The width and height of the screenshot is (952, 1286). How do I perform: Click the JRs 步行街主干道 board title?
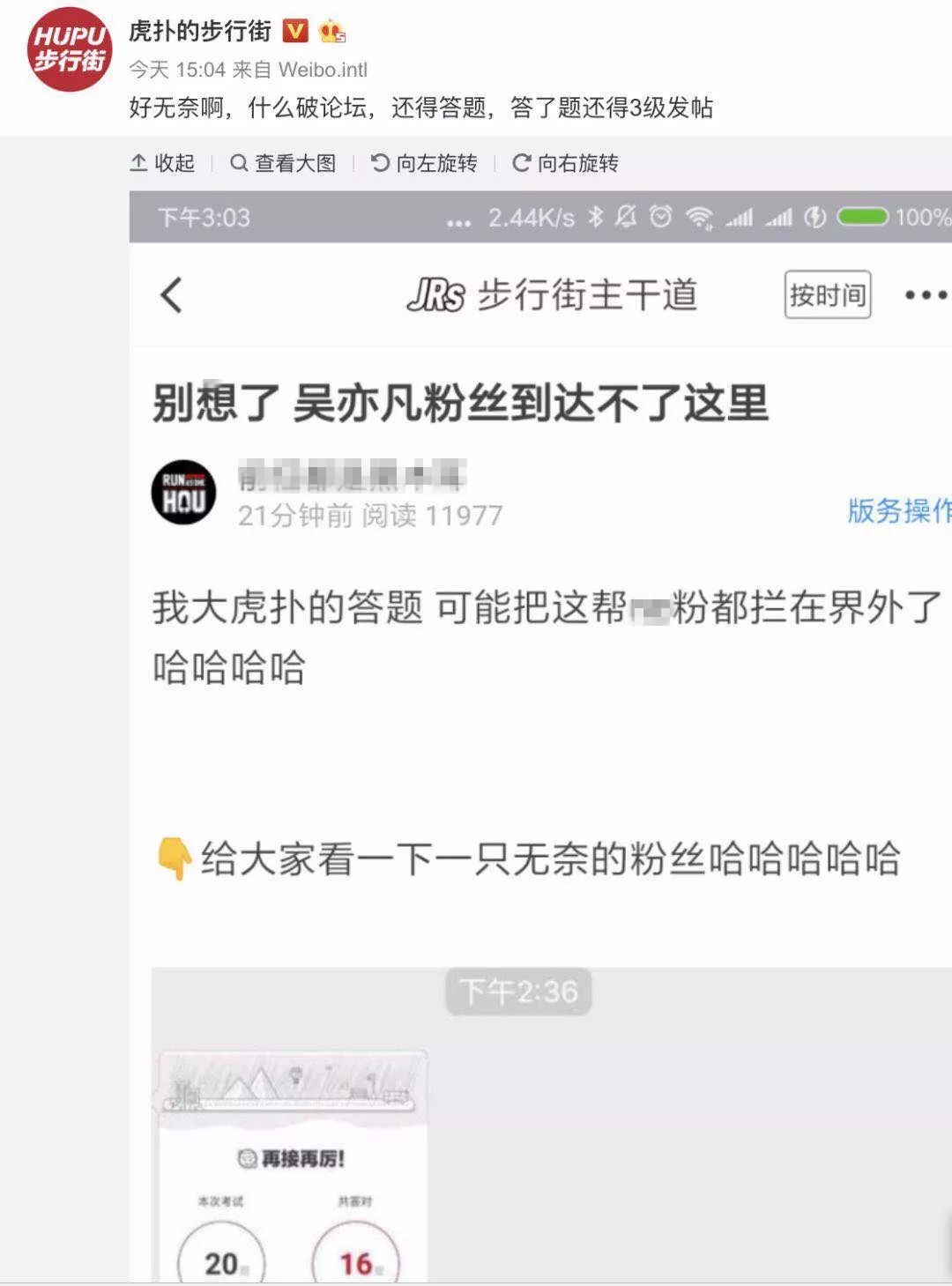(x=553, y=294)
